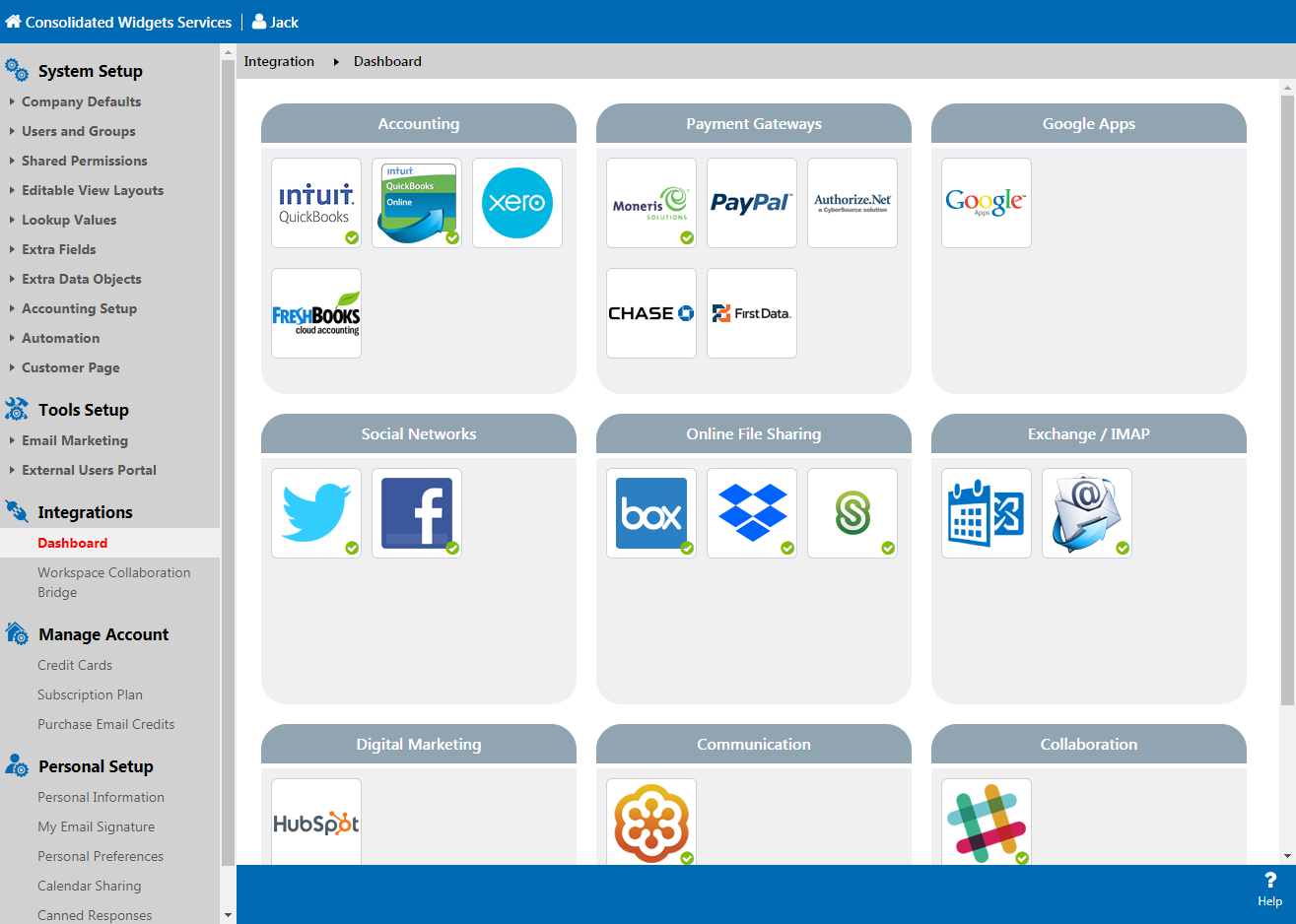Open the IMAP email envelope tile
Viewport: 1296px width, 924px height.
[1087, 513]
